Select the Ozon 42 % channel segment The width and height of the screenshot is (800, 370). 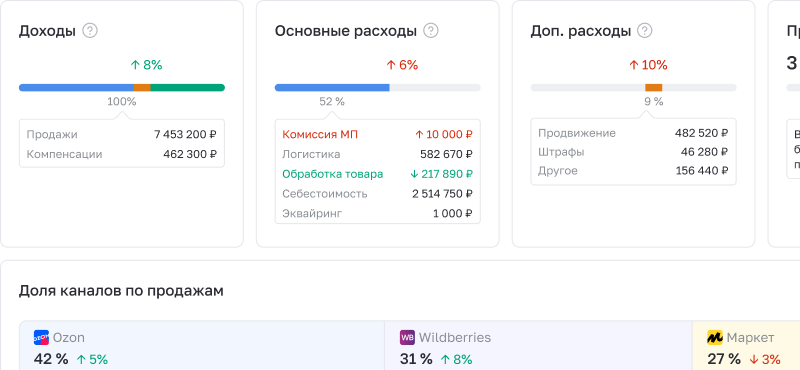click(202, 346)
